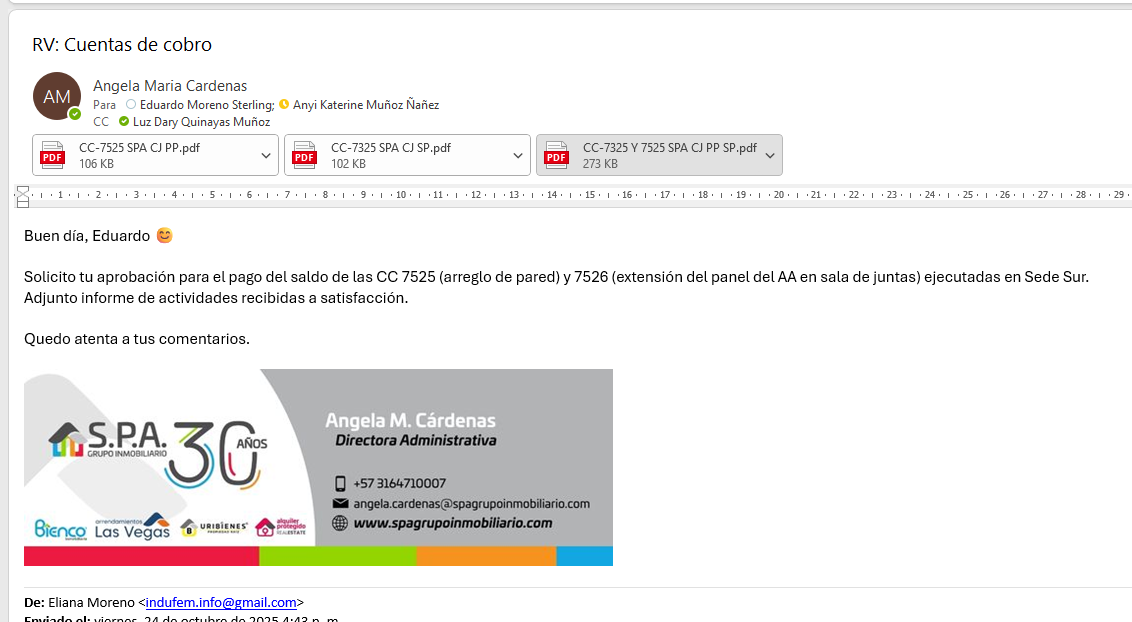
Task: Click presence indicator beside Anyi Katerine Muñoz
Action: 284,104
